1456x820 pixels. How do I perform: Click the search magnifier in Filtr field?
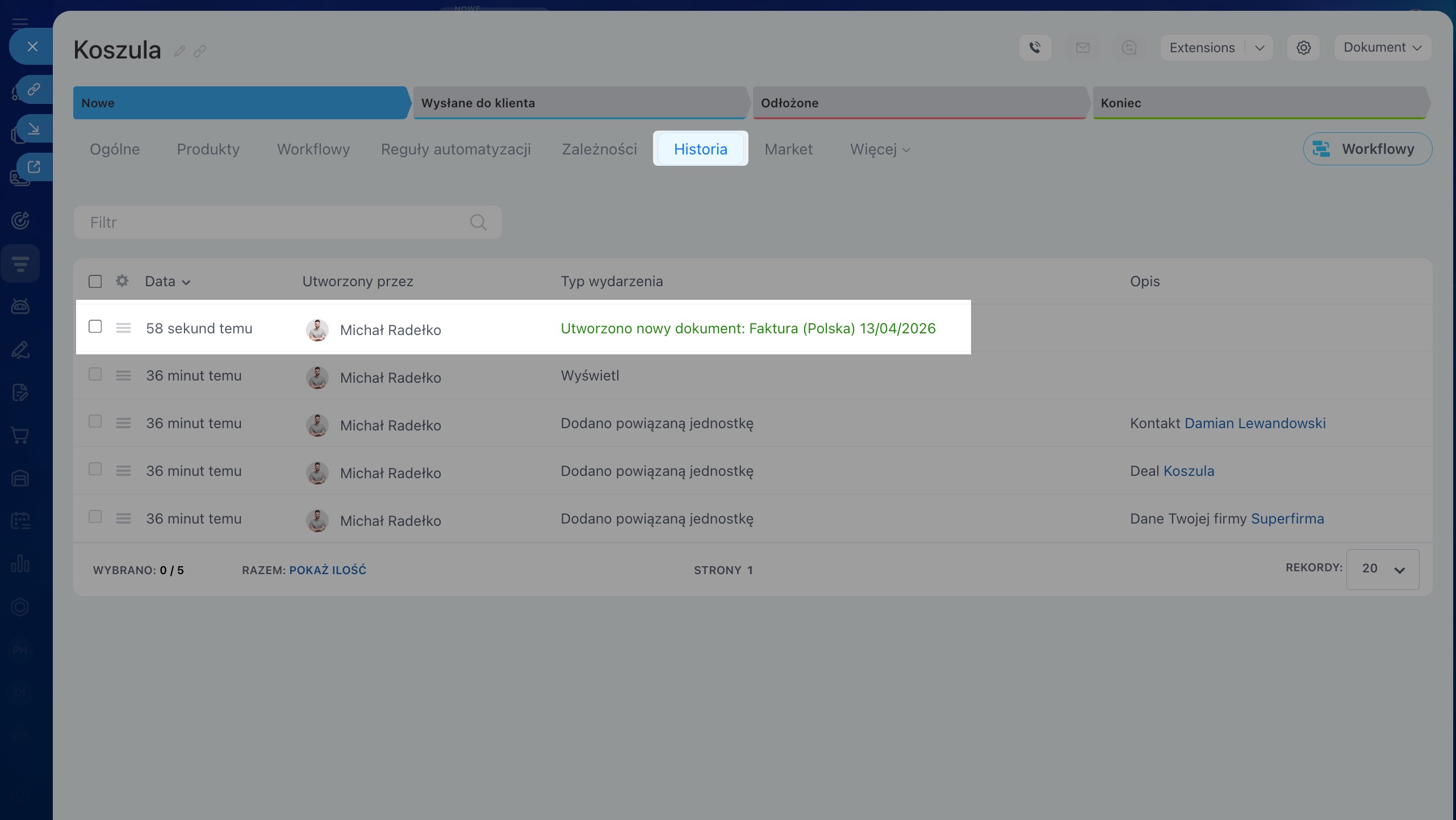click(478, 222)
